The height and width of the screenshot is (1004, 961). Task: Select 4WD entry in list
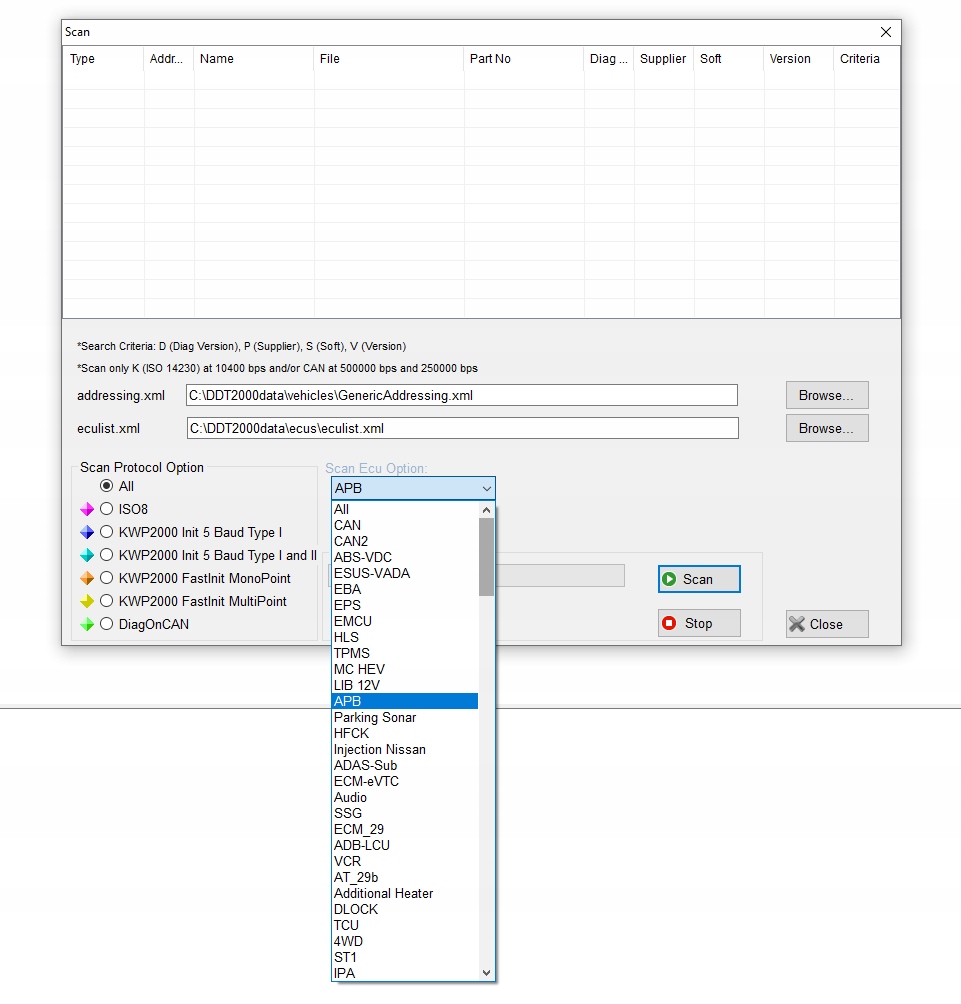[405, 942]
